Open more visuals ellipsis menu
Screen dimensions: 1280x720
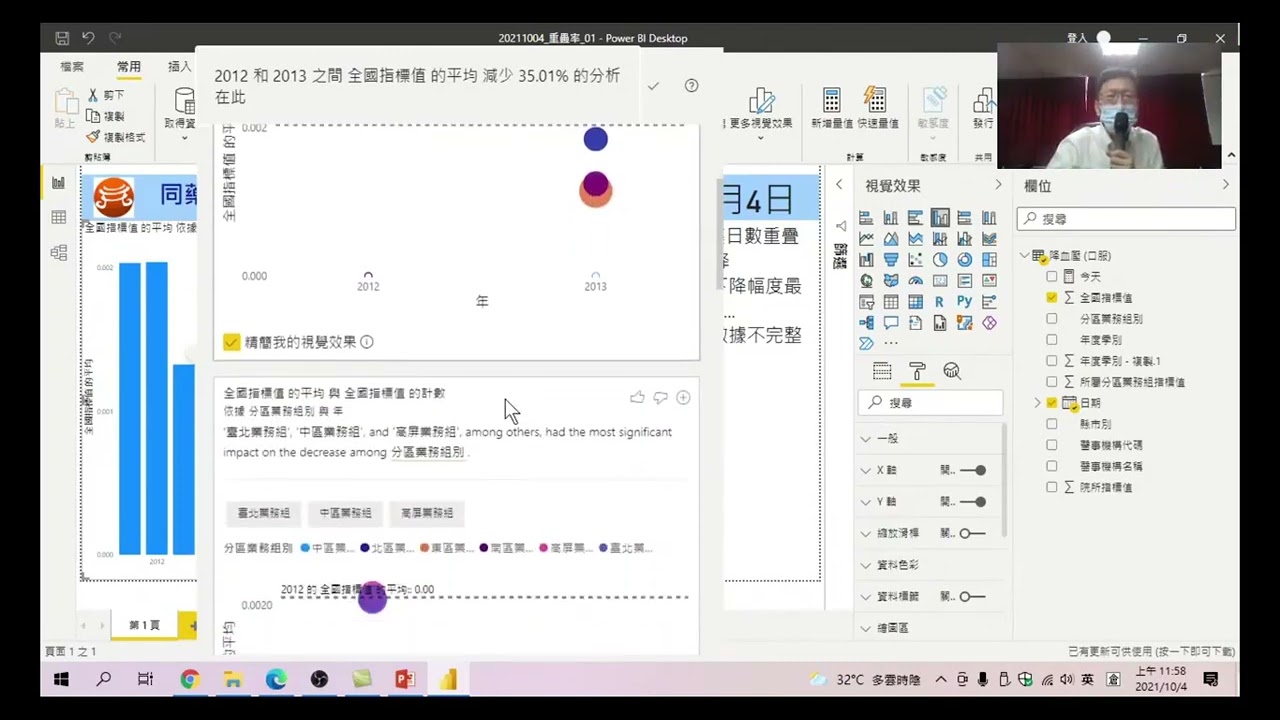pyautogui.click(x=891, y=344)
